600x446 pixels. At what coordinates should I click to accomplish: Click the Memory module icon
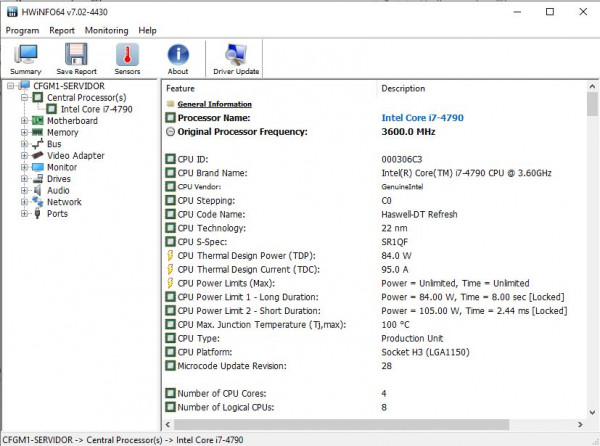tap(38, 132)
